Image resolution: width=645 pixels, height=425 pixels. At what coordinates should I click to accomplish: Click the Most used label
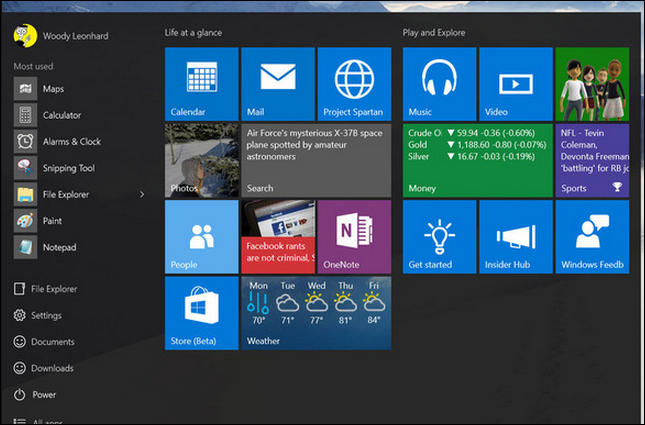click(33, 66)
